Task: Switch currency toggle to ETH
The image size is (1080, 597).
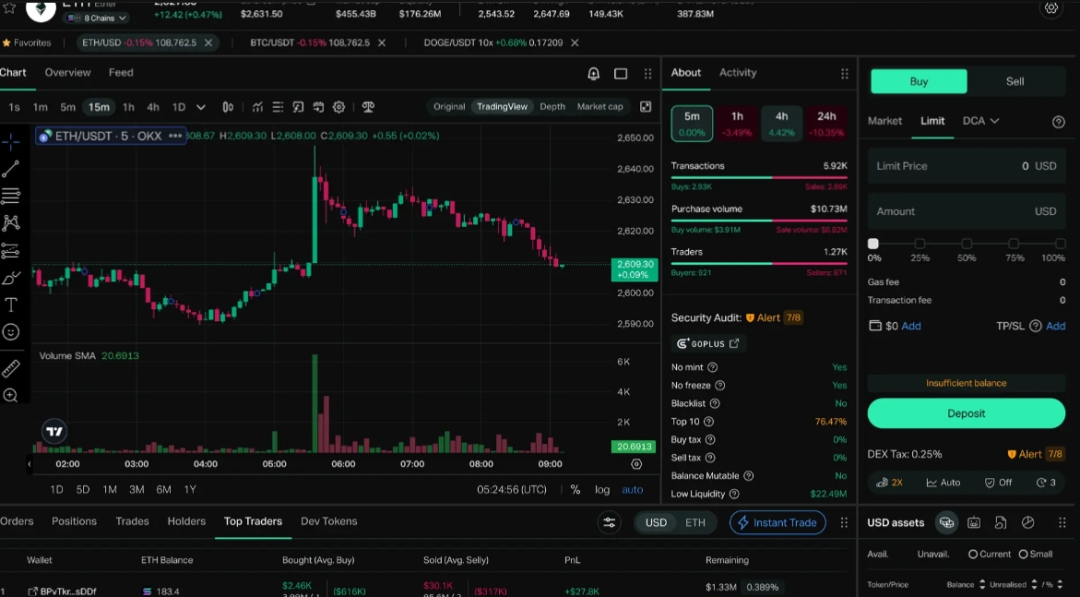Action: click(x=695, y=523)
